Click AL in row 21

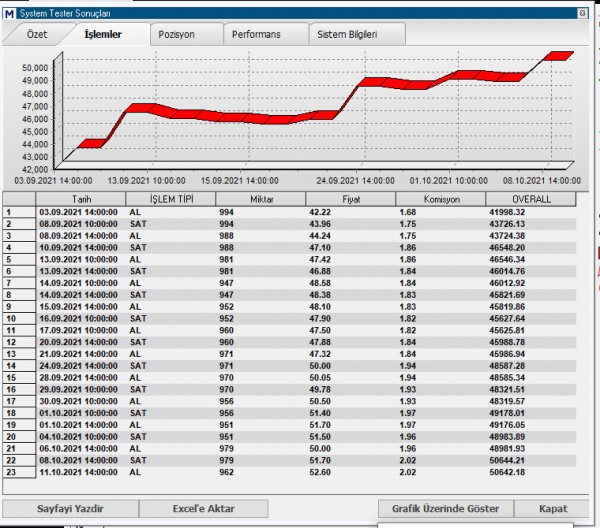pyautogui.click(x=135, y=448)
